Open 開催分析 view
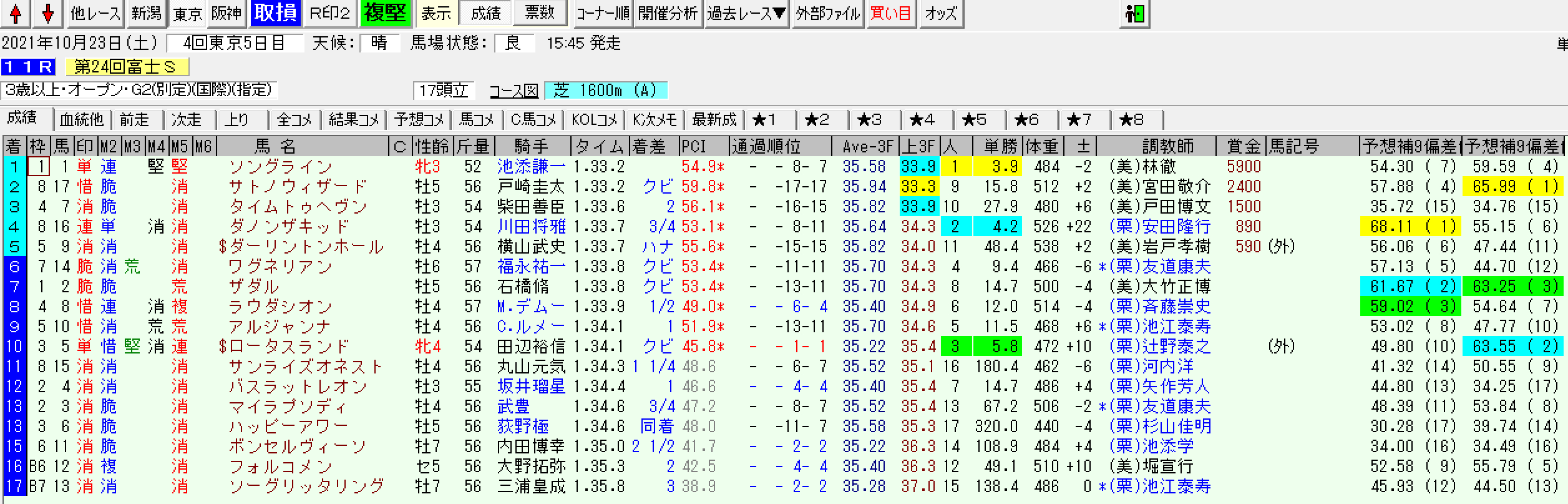The width and height of the screenshot is (1568, 504). (x=668, y=13)
